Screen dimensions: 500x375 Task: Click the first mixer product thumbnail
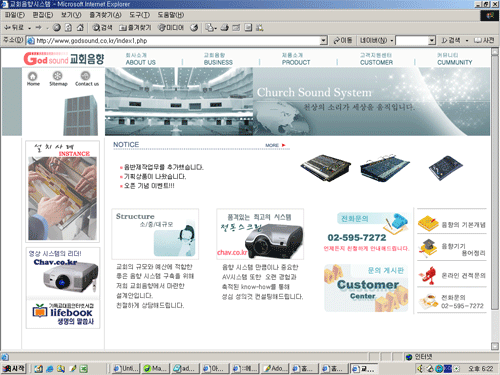click(325, 168)
